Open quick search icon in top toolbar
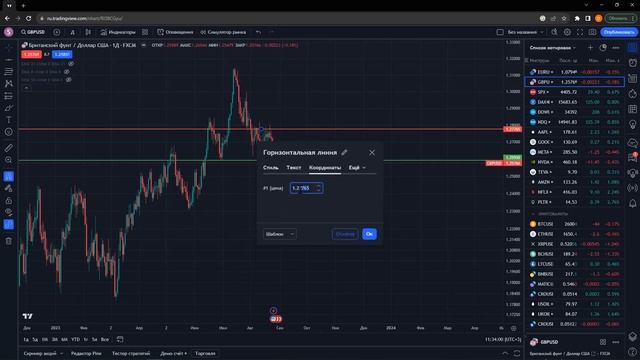 click(x=554, y=32)
